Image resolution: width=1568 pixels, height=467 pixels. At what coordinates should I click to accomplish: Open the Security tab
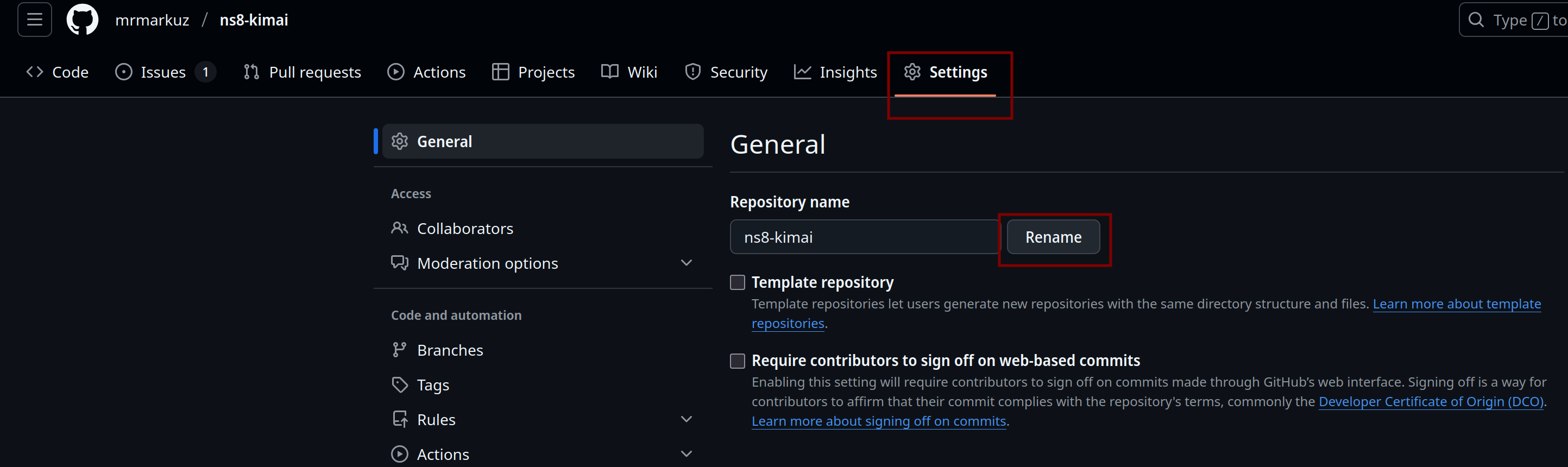[726, 72]
